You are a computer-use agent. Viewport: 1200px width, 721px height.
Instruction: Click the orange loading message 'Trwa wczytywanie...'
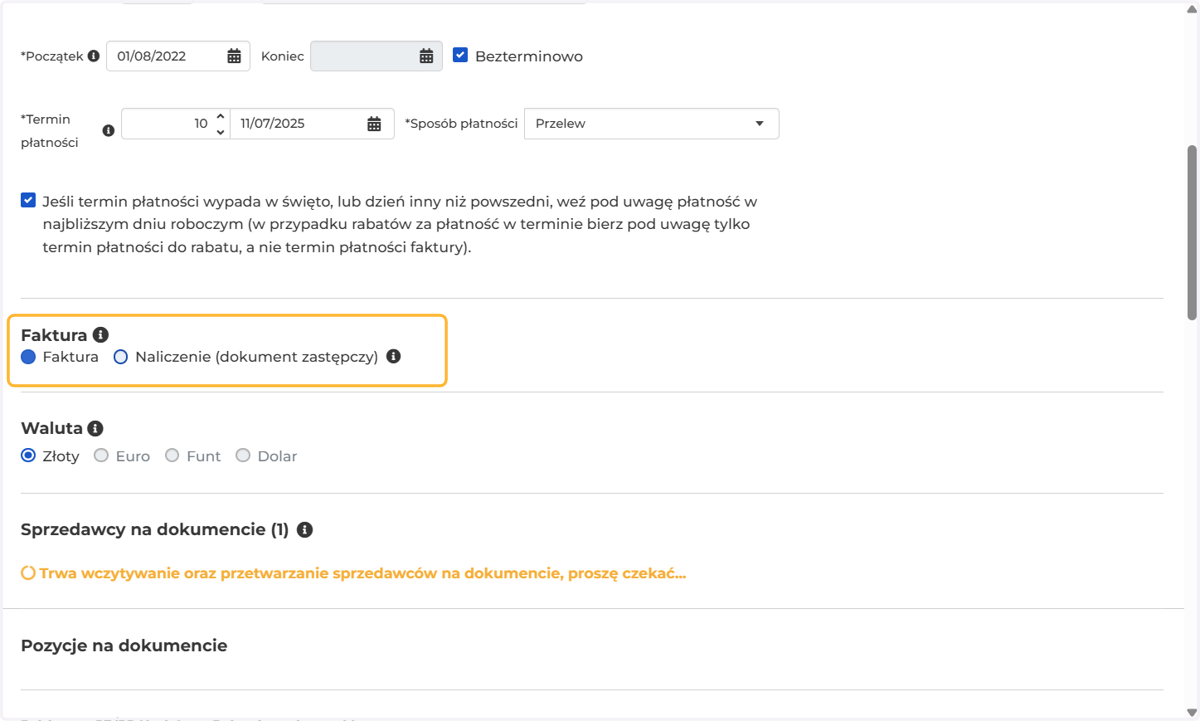(354, 574)
